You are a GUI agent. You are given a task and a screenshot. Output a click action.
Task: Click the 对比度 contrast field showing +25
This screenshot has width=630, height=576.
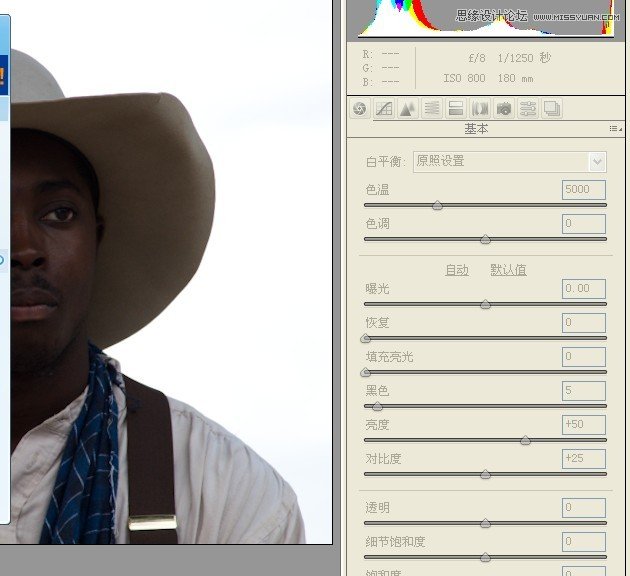pos(583,459)
